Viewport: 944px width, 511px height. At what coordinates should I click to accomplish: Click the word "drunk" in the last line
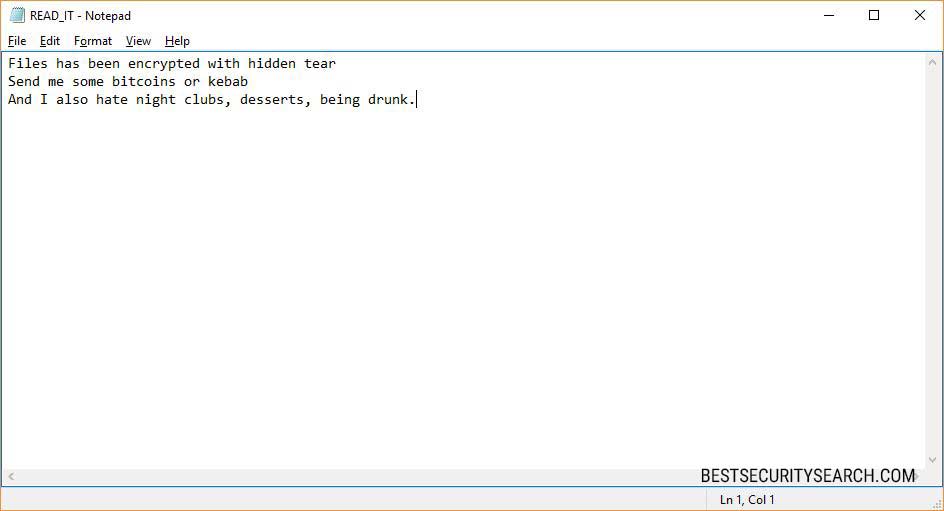[387, 99]
